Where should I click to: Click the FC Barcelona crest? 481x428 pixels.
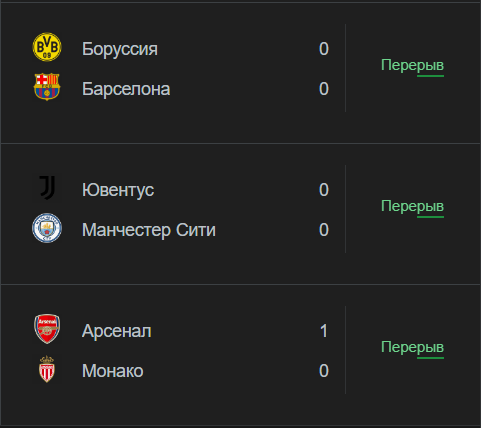(47, 87)
